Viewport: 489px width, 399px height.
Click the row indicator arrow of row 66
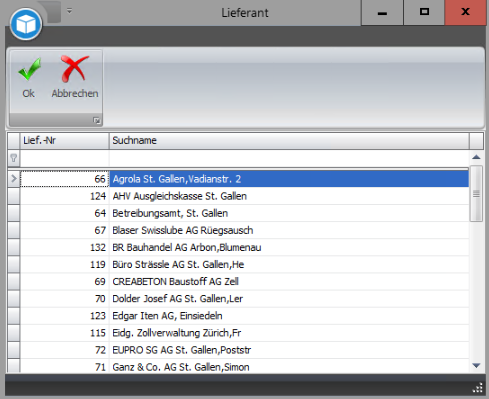click(x=14, y=179)
